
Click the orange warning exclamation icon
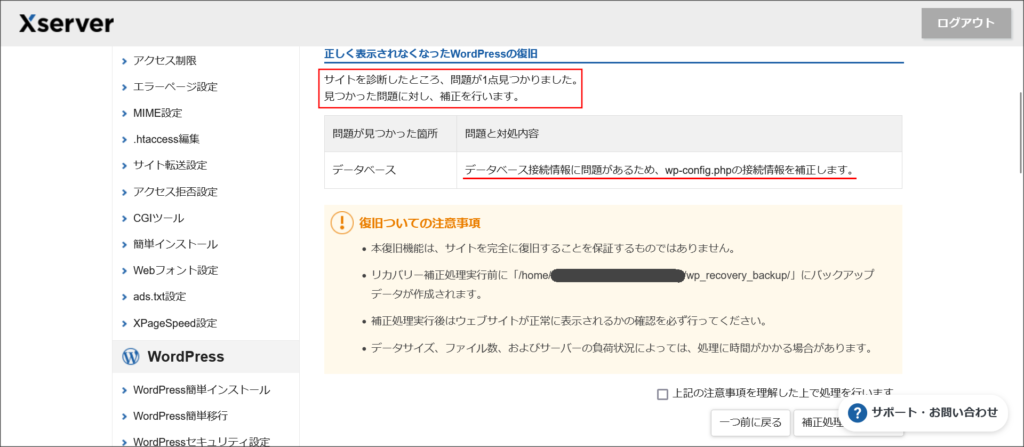(x=342, y=223)
